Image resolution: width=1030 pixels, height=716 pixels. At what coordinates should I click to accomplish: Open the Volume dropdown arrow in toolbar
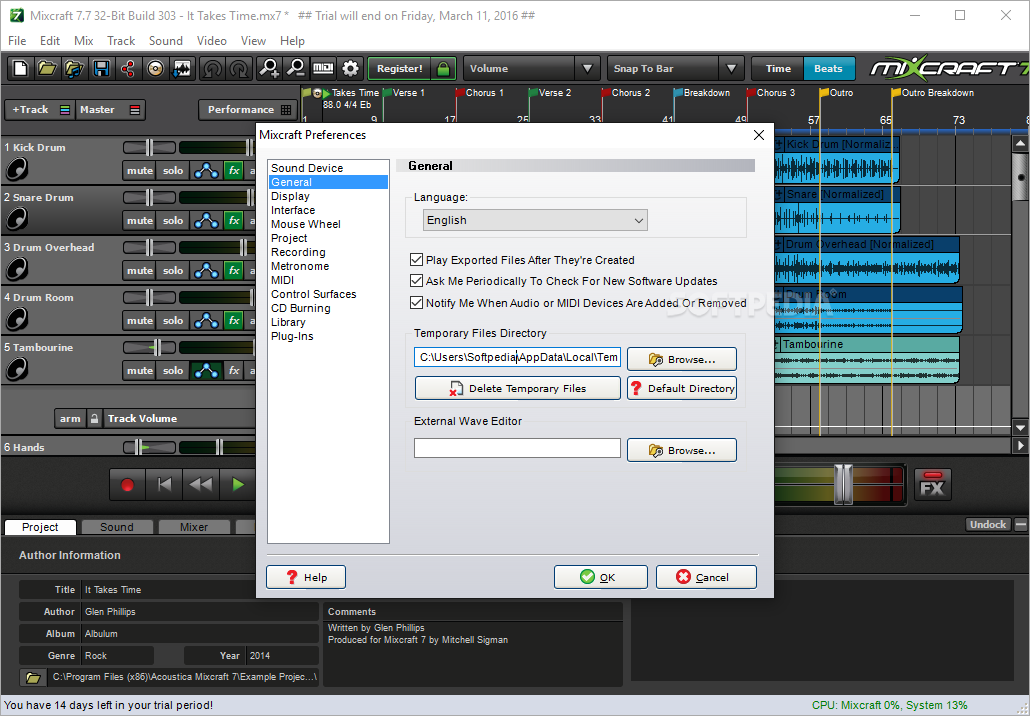click(x=587, y=68)
